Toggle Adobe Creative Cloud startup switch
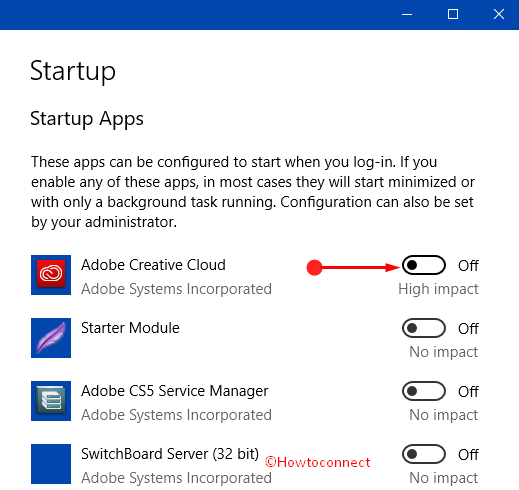This screenshot has width=519, height=490. (x=424, y=265)
